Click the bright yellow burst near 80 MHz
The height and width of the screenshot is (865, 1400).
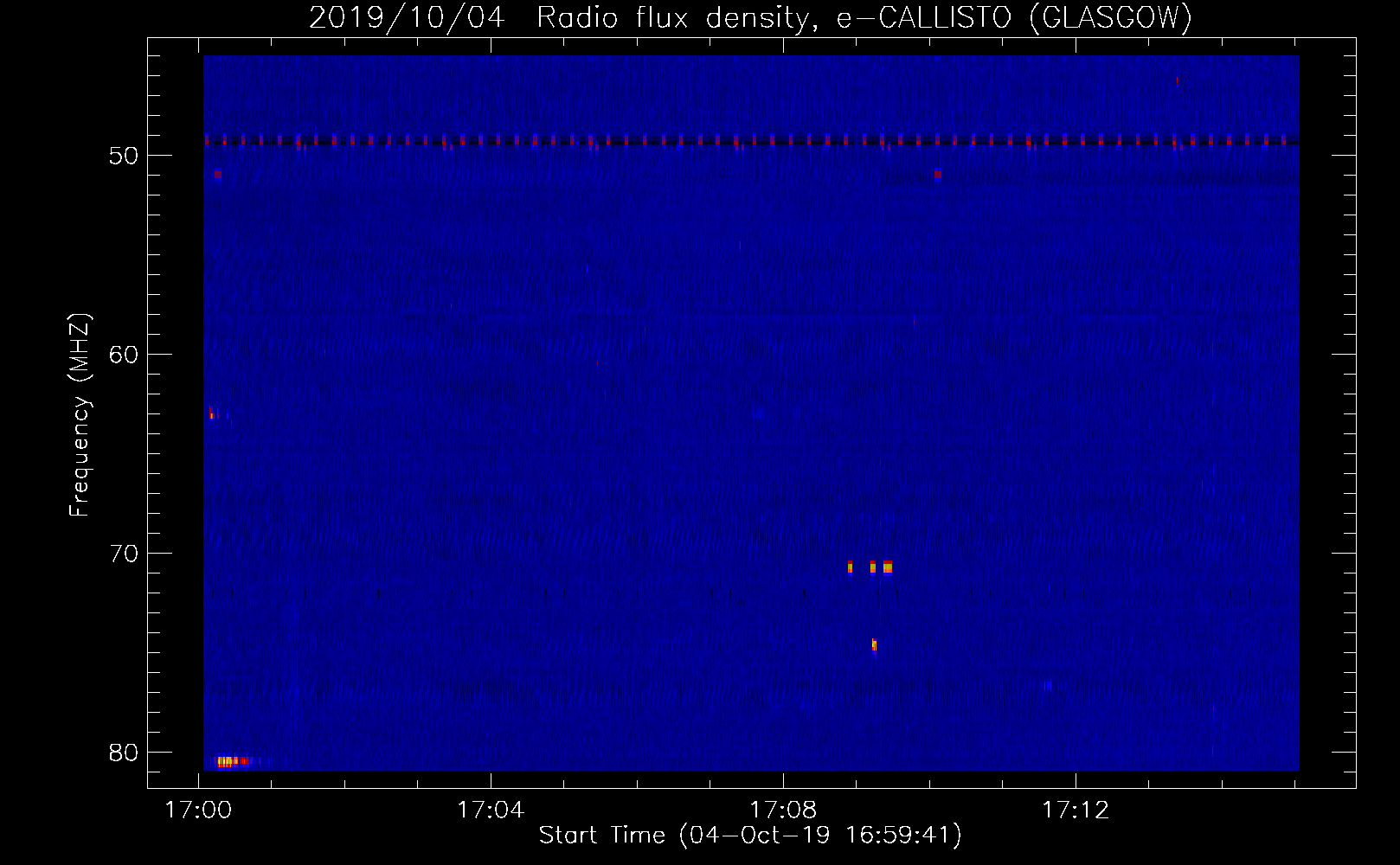click(227, 761)
